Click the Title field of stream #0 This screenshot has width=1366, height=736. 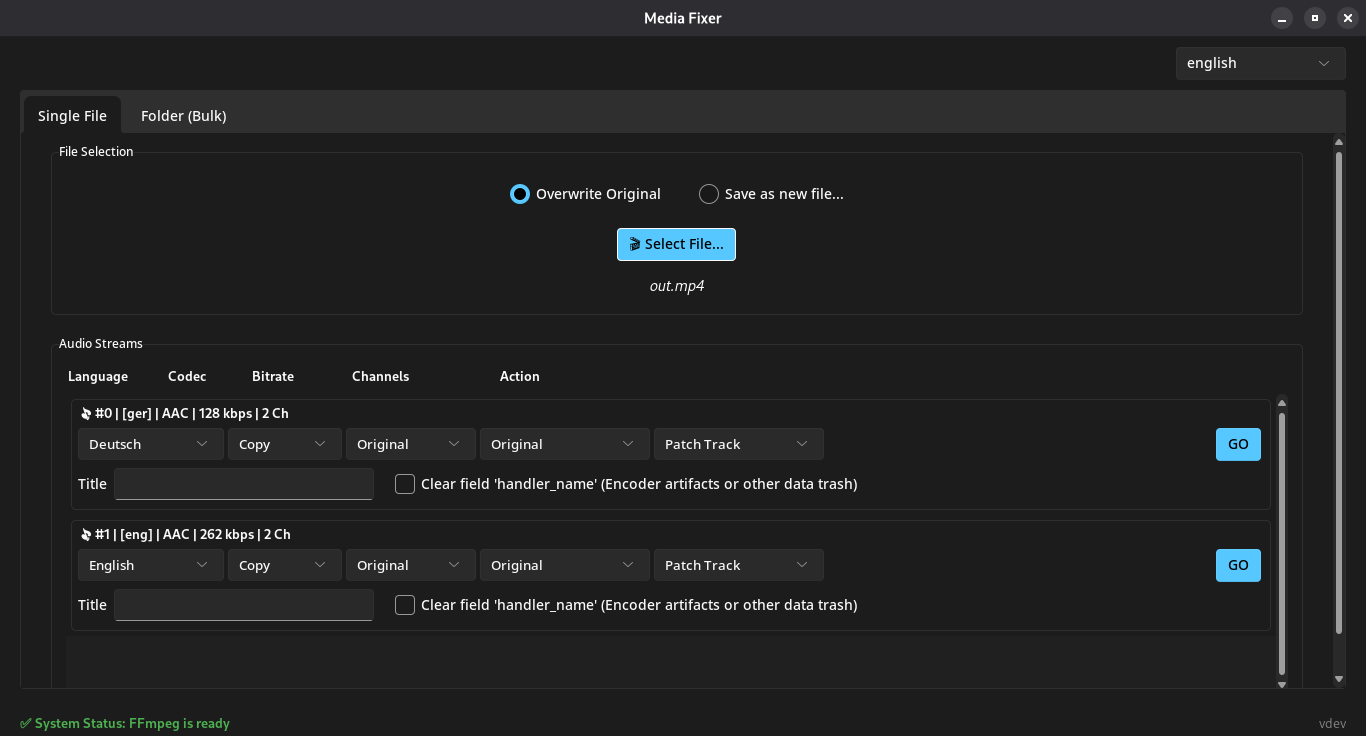click(244, 484)
